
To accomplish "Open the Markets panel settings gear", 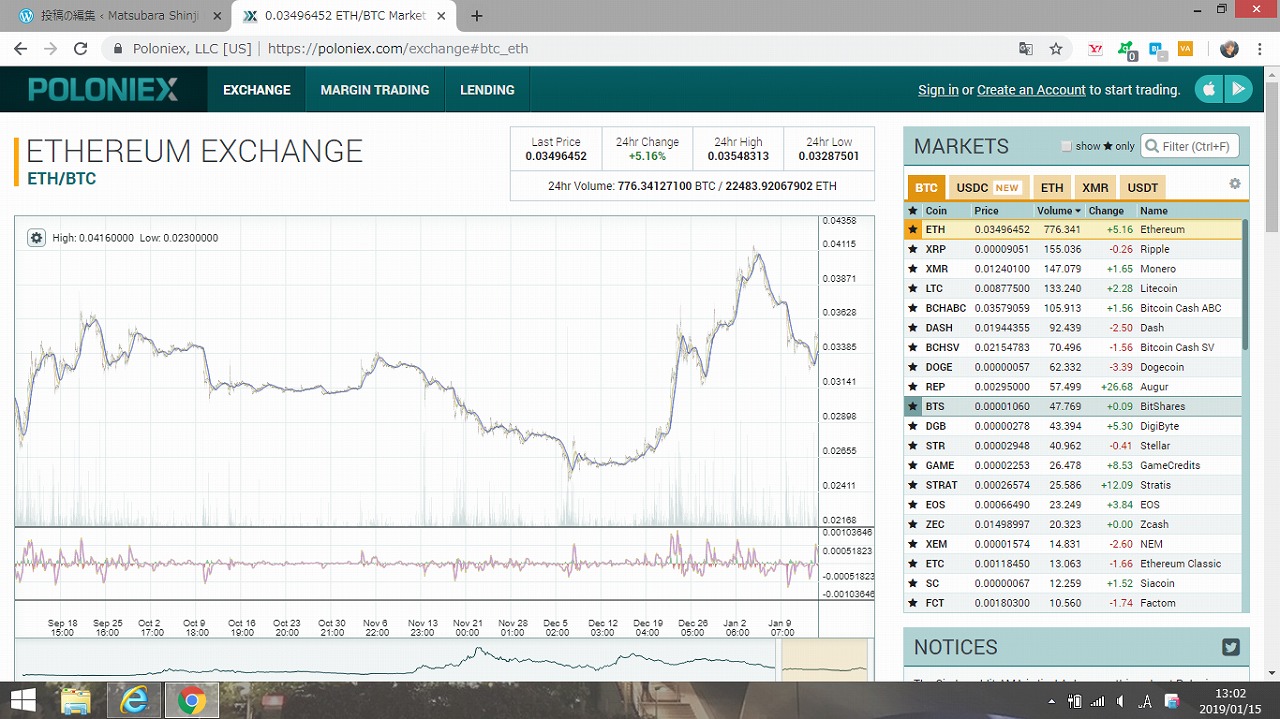I will [x=1235, y=184].
